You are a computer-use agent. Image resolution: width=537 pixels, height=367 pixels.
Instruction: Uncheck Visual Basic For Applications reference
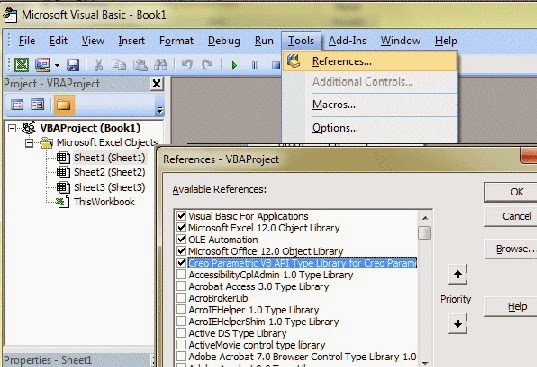181,216
